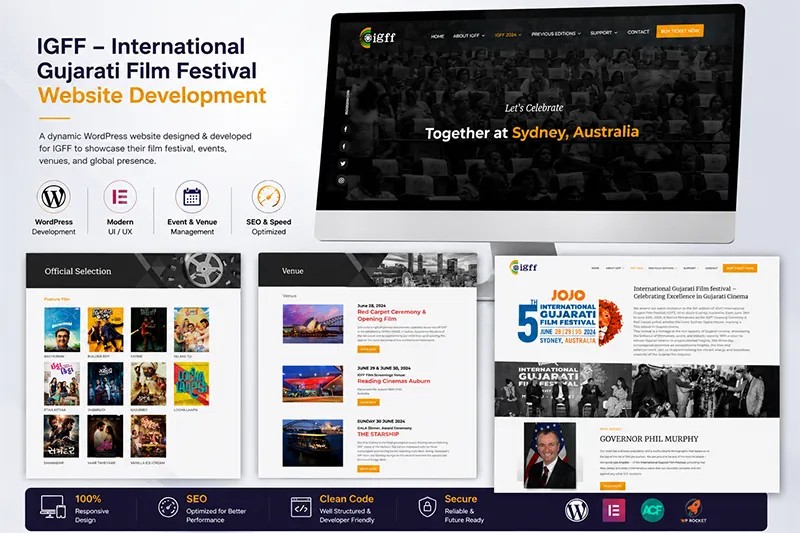The width and height of the screenshot is (800, 533).
Task: Select the Locha Laapsi film poster
Action: (191, 384)
